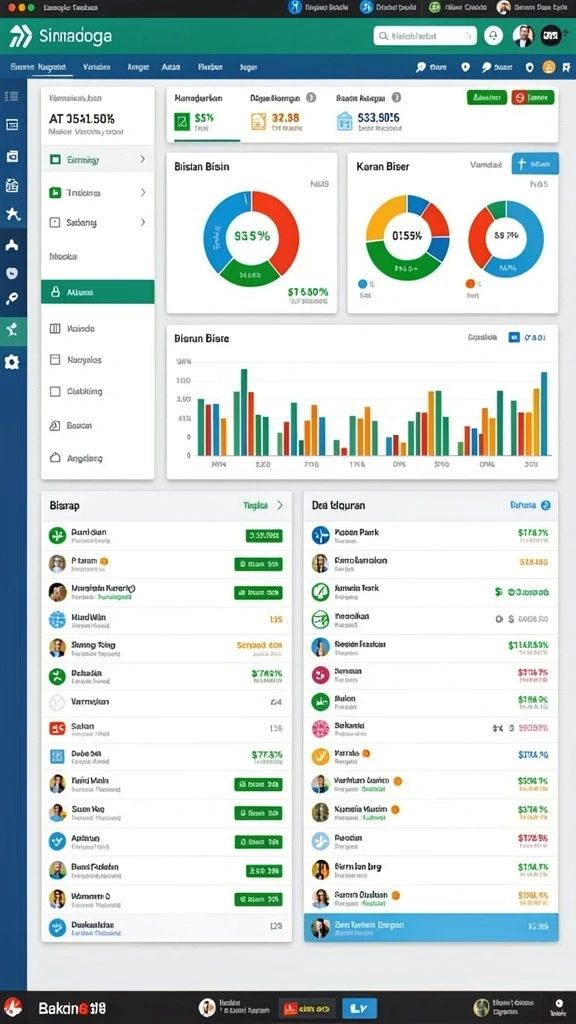Open the Varidat dropdown in the Karan Biser panel
This screenshot has height=1024, width=576.
[x=487, y=165]
